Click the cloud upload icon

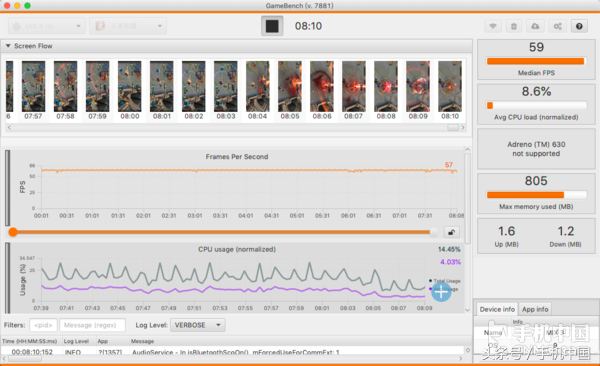coord(535,26)
